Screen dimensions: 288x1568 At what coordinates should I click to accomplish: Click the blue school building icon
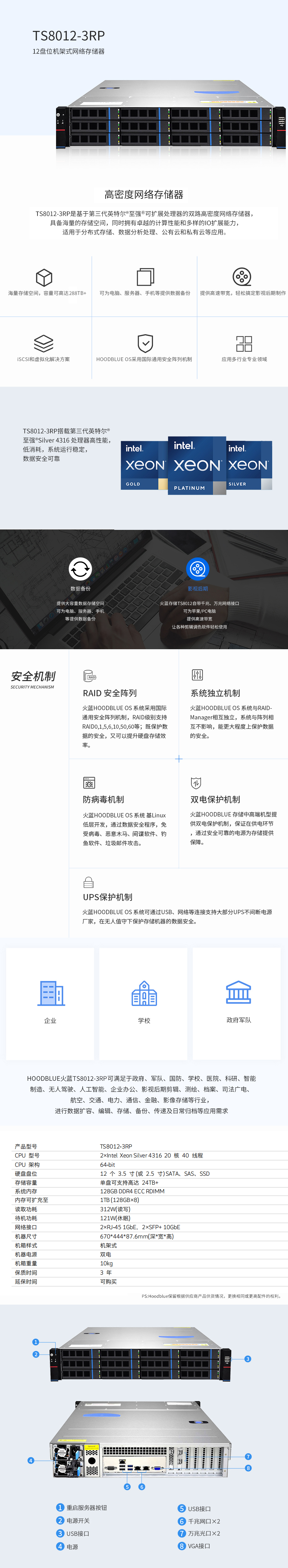pyautogui.click(x=144, y=993)
